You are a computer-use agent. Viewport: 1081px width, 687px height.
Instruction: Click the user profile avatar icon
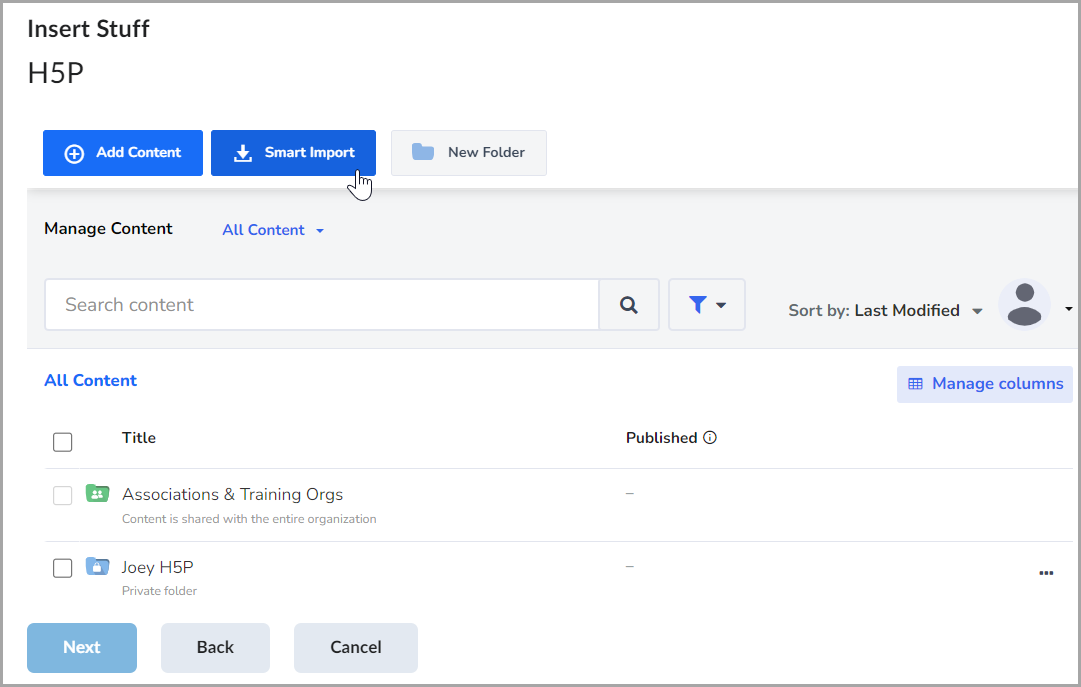pyautogui.click(x=1024, y=305)
